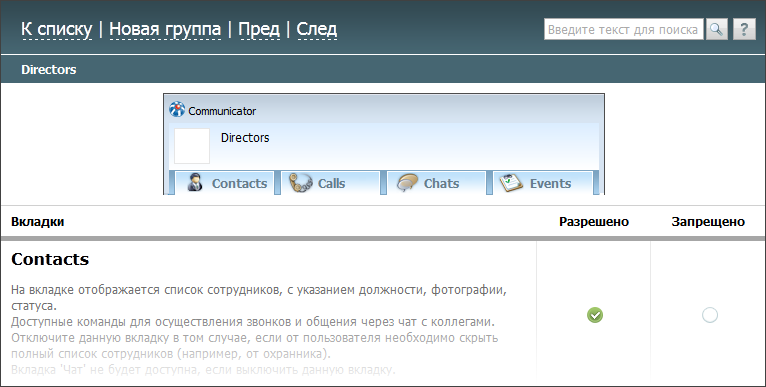The height and width of the screenshot is (387, 766).
Task: Focus the 'Введите текст для поиска' search field
Action: coord(623,29)
